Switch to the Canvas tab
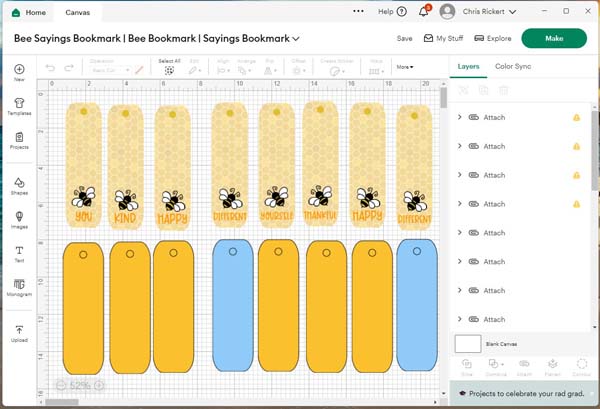Screen dimensions: 600x409 click(x=78, y=13)
